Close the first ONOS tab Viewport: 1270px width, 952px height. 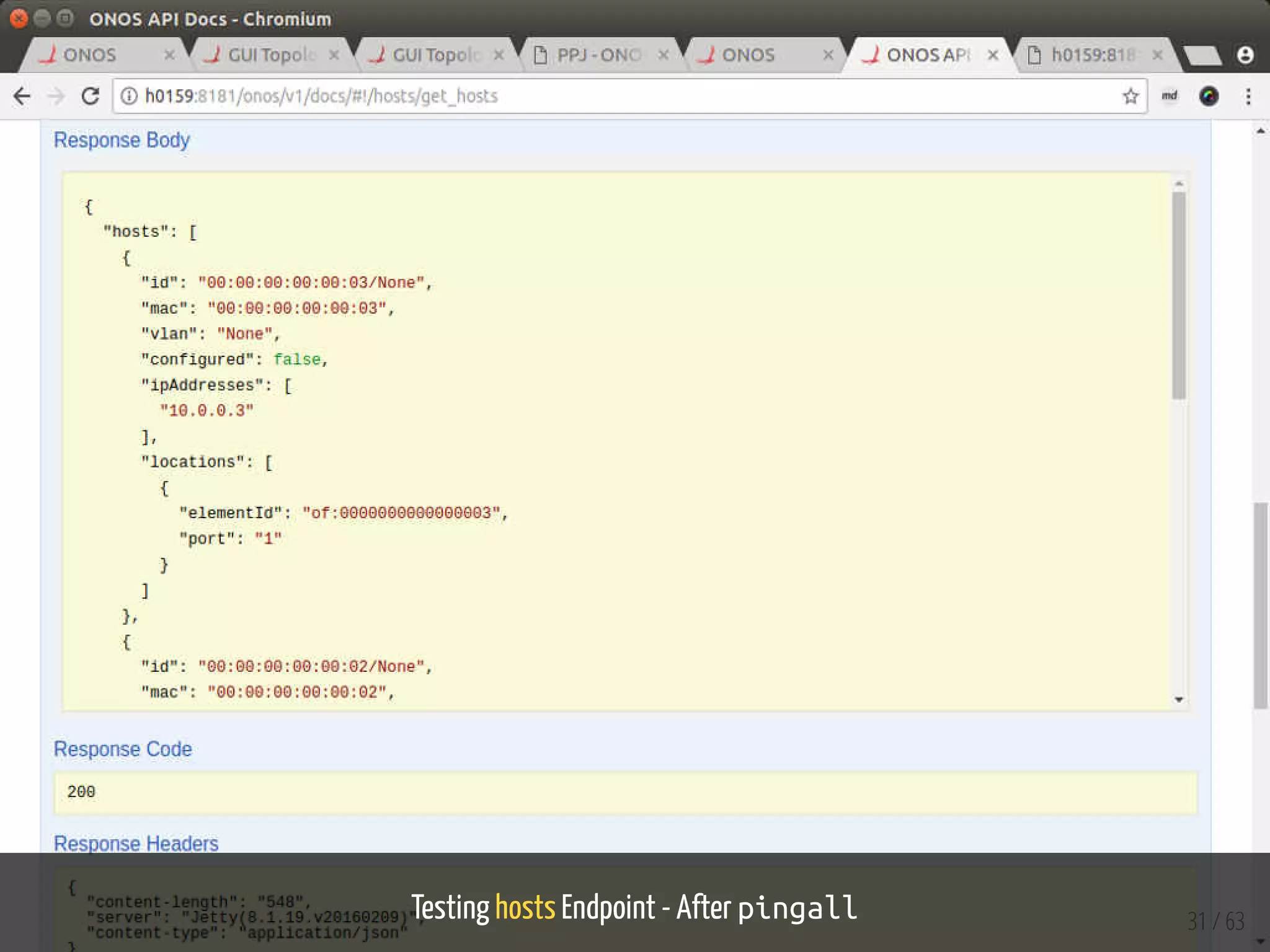[x=169, y=55]
